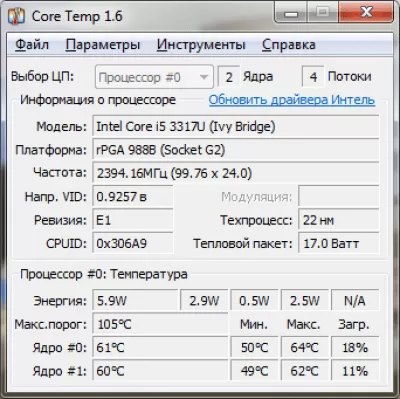Open the Инструменты menu

(201, 45)
